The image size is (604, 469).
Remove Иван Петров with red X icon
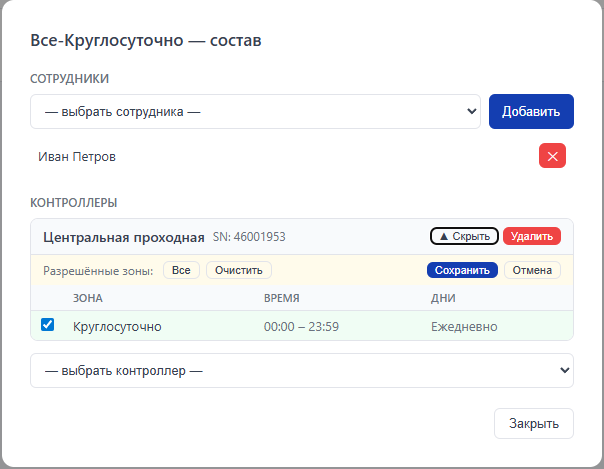click(x=552, y=156)
